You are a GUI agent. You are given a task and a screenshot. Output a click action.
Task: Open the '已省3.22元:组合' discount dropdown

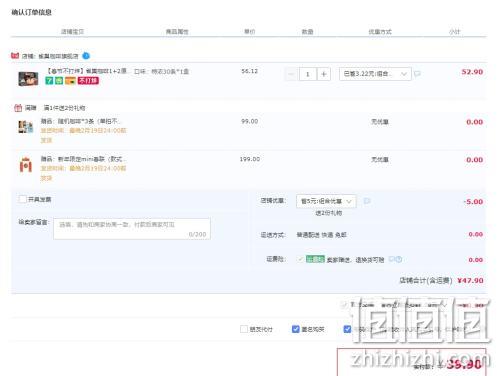click(x=375, y=74)
